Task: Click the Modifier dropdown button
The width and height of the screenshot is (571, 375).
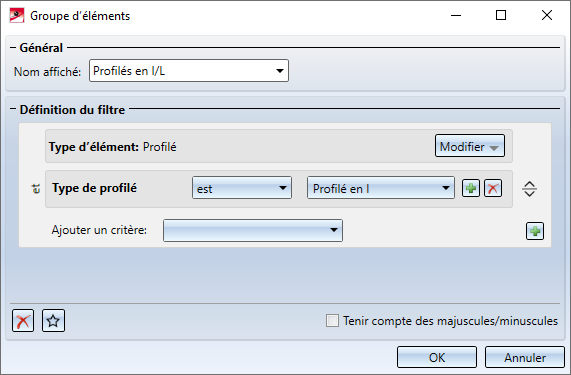Action: 469,146
